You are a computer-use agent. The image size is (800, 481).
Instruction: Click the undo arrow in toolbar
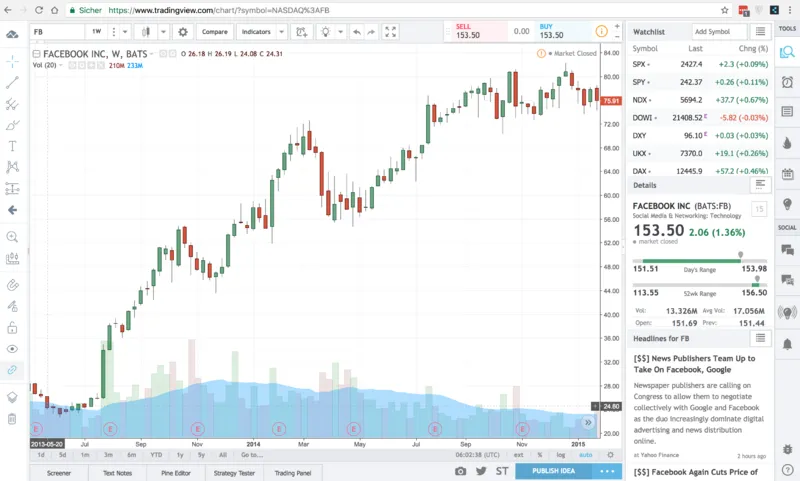pyautogui.click(x=357, y=32)
